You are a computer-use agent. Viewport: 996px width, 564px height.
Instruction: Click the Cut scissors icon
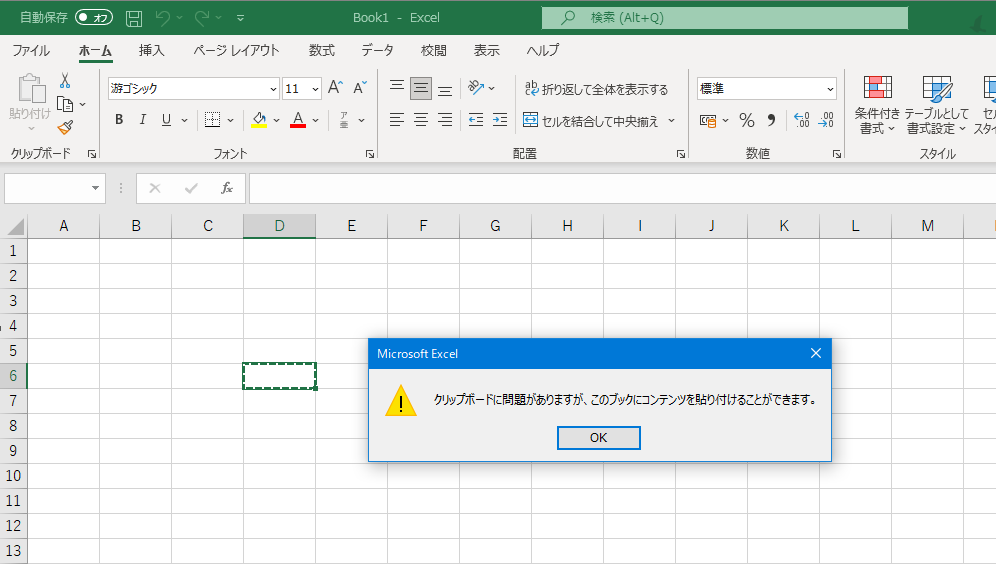65,81
